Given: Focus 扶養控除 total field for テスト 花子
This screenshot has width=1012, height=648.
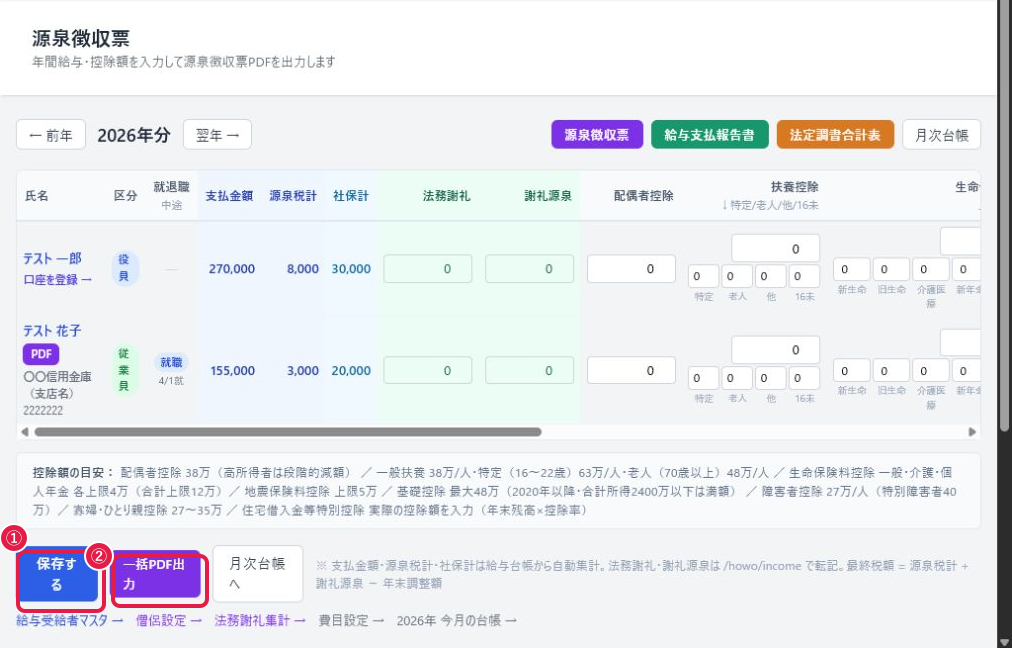Looking at the screenshot, I should click(776, 350).
